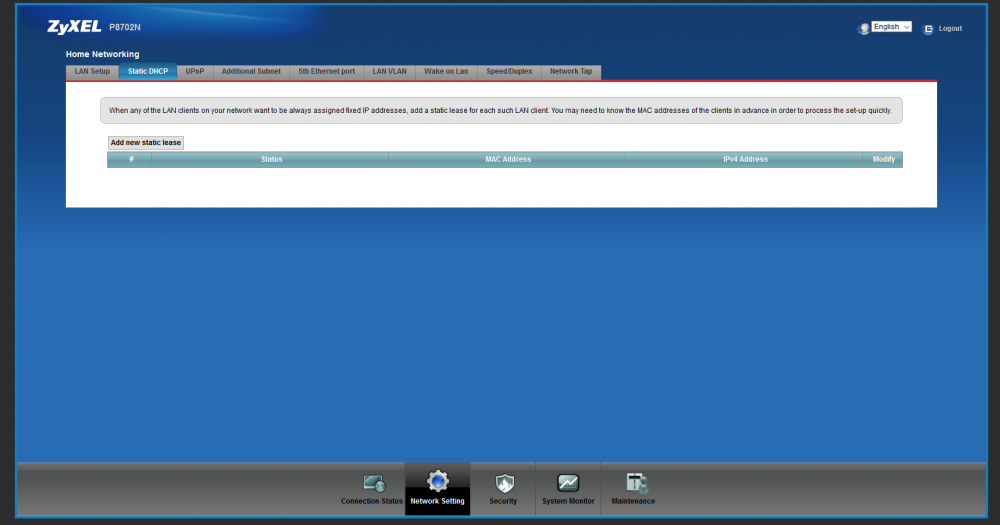This screenshot has width=1000, height=525.
Task: Click the ZyXEL logo
Action: 74,27
